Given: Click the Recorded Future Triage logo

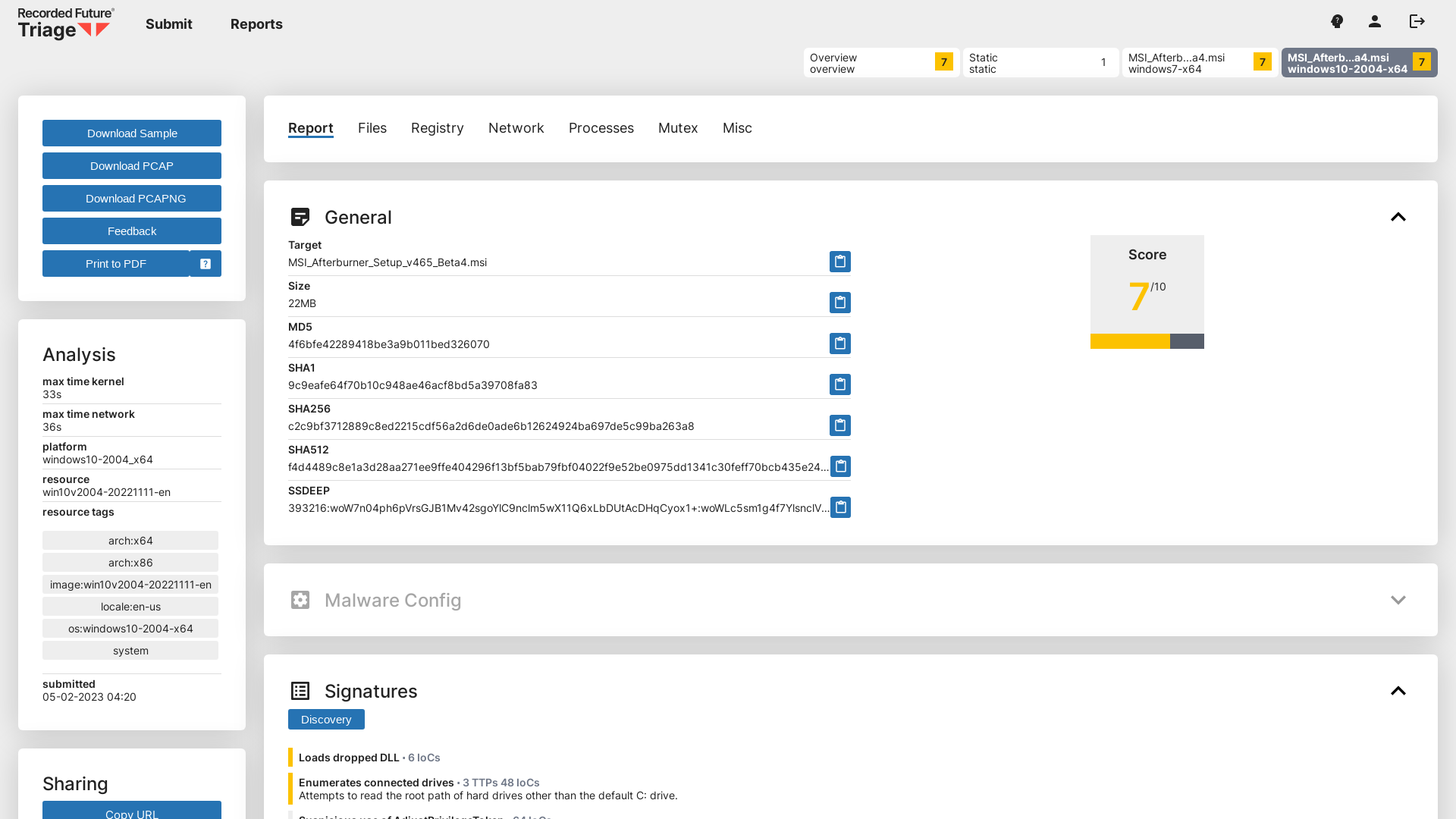Looking at the screenshot, I should tap(66, 24).
